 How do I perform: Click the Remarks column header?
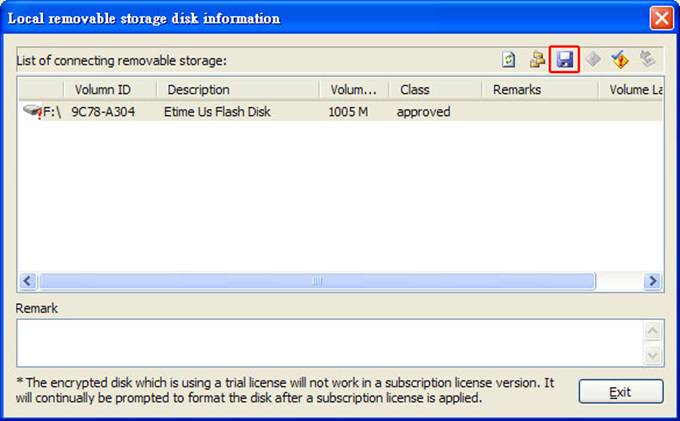[x=540, y=89]
